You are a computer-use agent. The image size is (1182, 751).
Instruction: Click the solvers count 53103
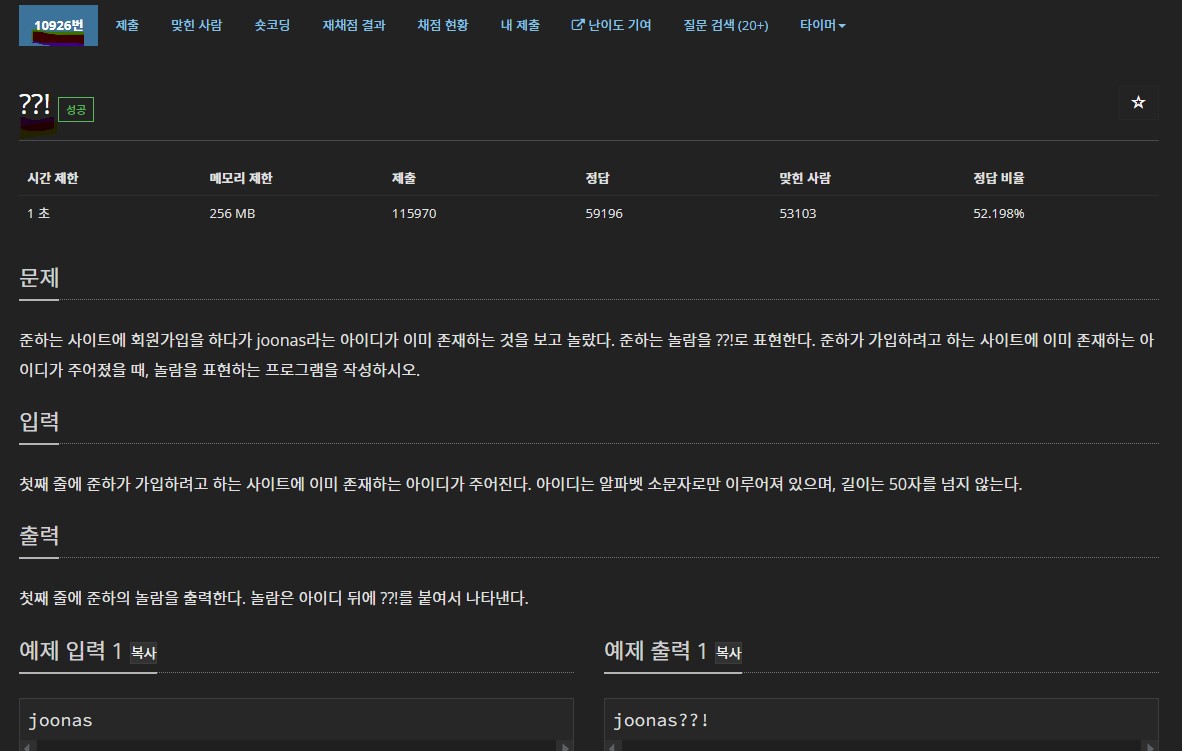[798, 213]
